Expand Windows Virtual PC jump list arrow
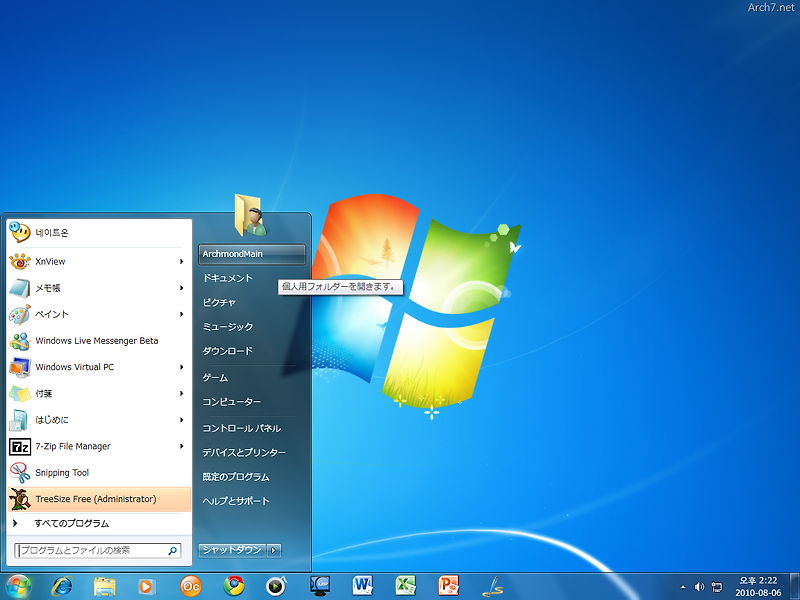The width and height of the screenshot is (800, 600). pos(181,367)
